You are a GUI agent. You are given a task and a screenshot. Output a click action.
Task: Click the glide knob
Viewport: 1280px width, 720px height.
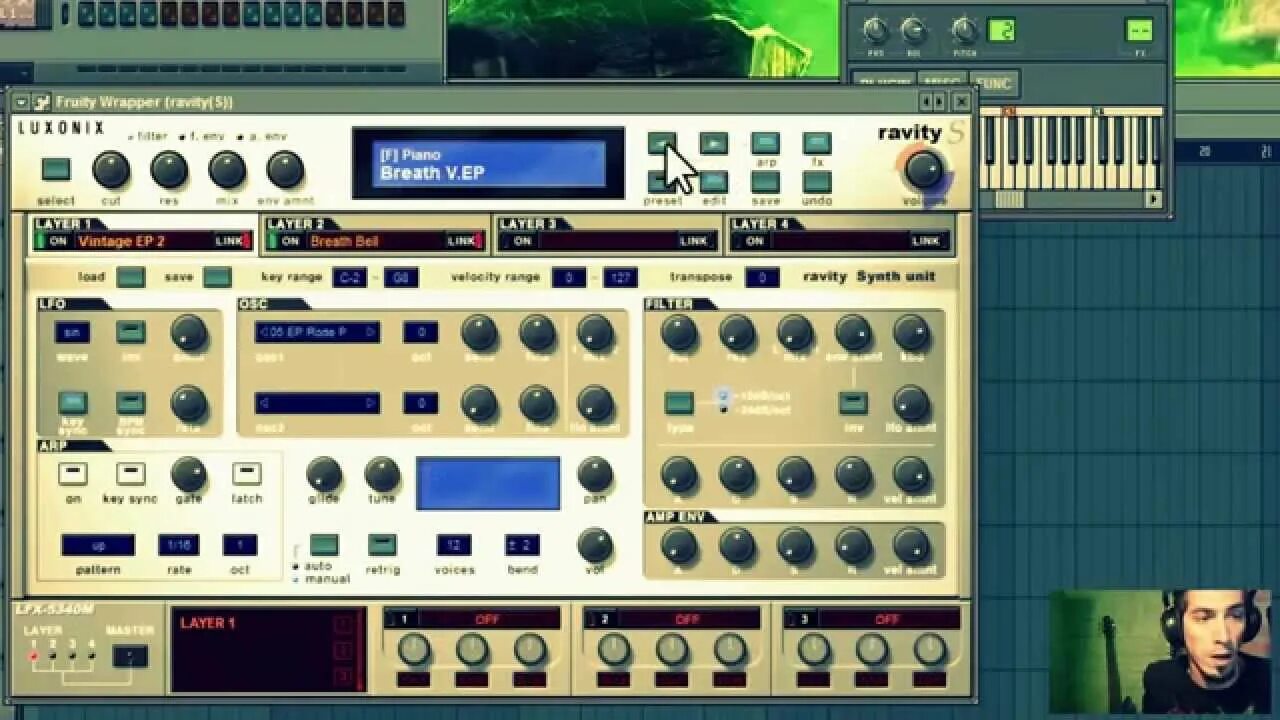click(x=323, y=474)
